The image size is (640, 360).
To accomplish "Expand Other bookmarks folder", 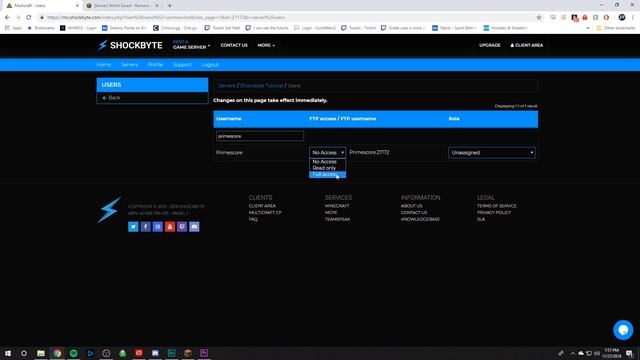I will 616,28.
